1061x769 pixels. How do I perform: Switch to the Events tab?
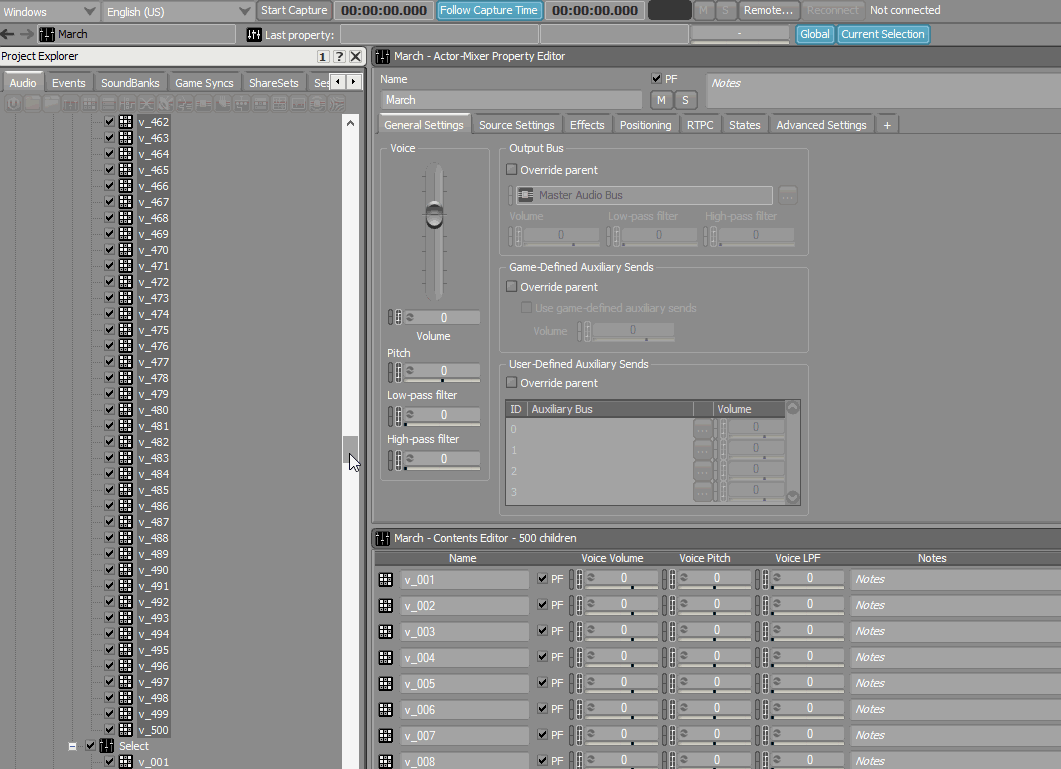click(68, 83)
